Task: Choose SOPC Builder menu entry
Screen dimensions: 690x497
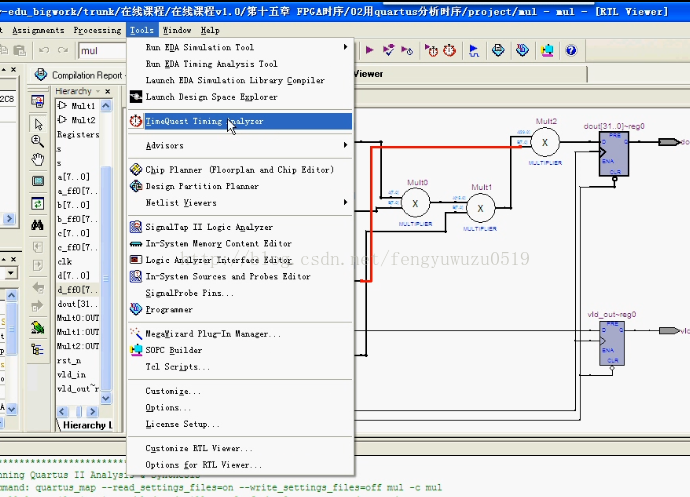Action: coord(240,350)
